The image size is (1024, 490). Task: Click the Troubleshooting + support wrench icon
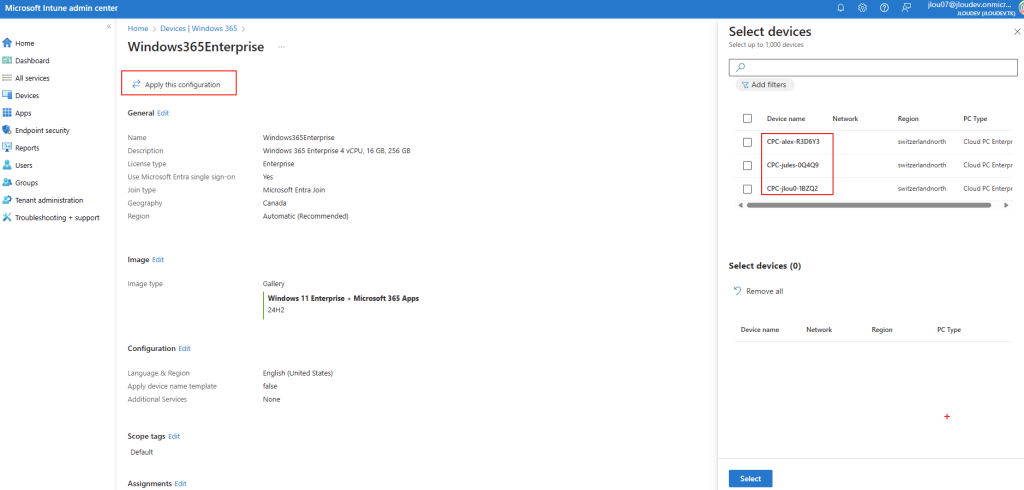click(7, 218)
